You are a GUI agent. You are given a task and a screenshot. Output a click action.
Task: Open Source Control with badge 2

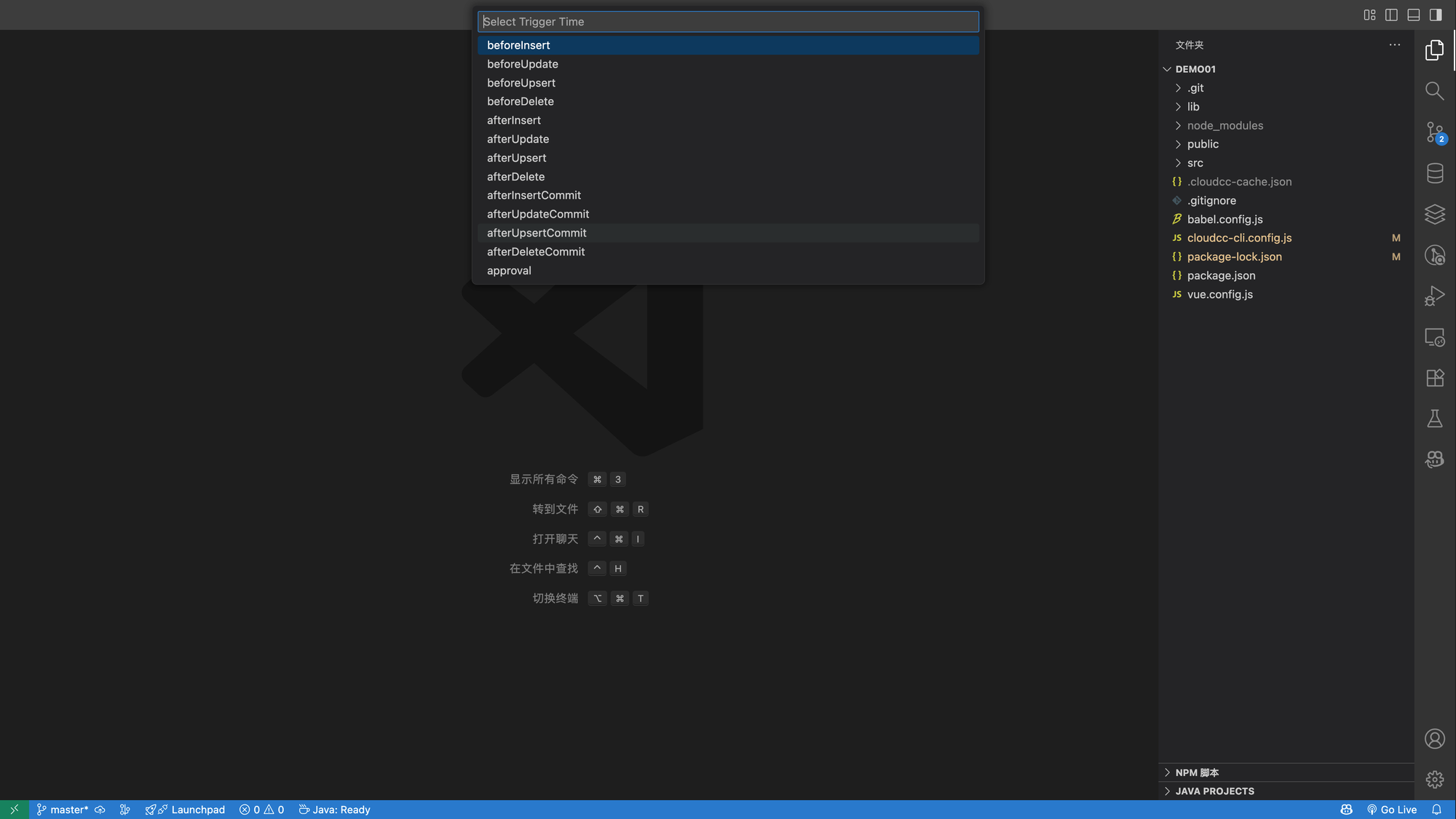point(1434,132)
